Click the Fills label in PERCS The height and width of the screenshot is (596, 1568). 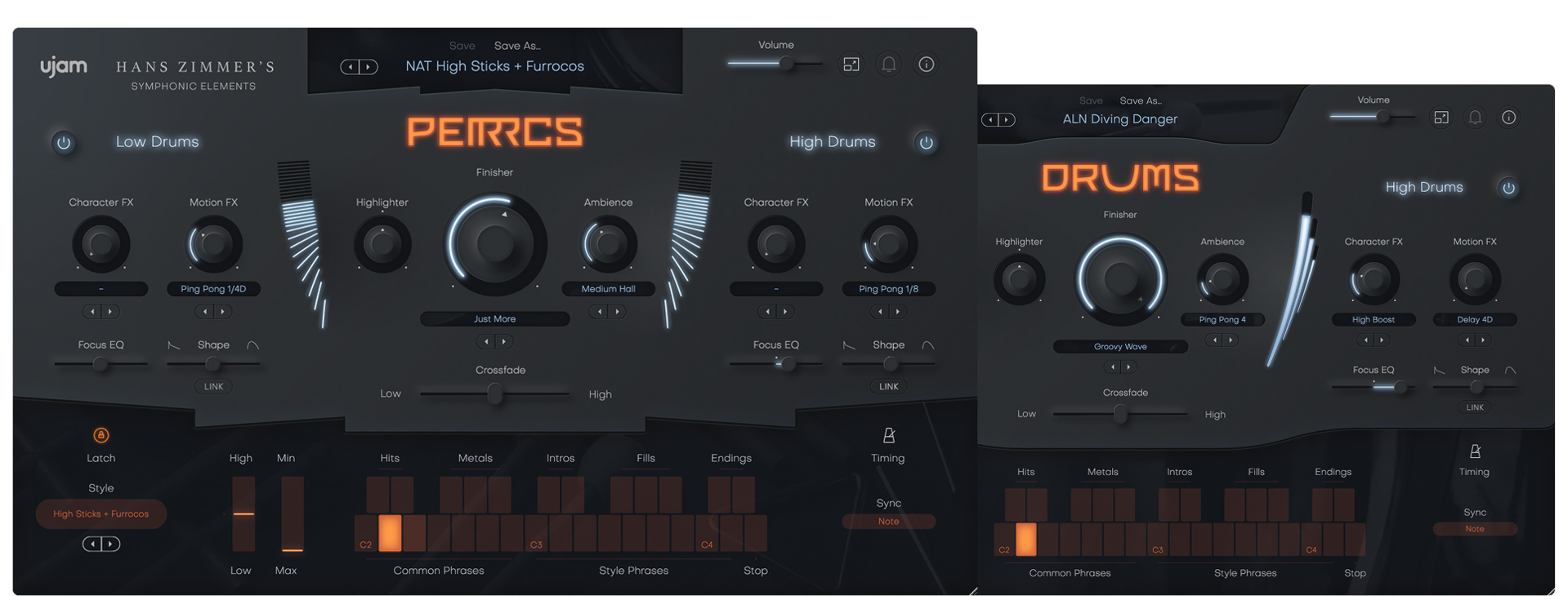coord(646,459)
